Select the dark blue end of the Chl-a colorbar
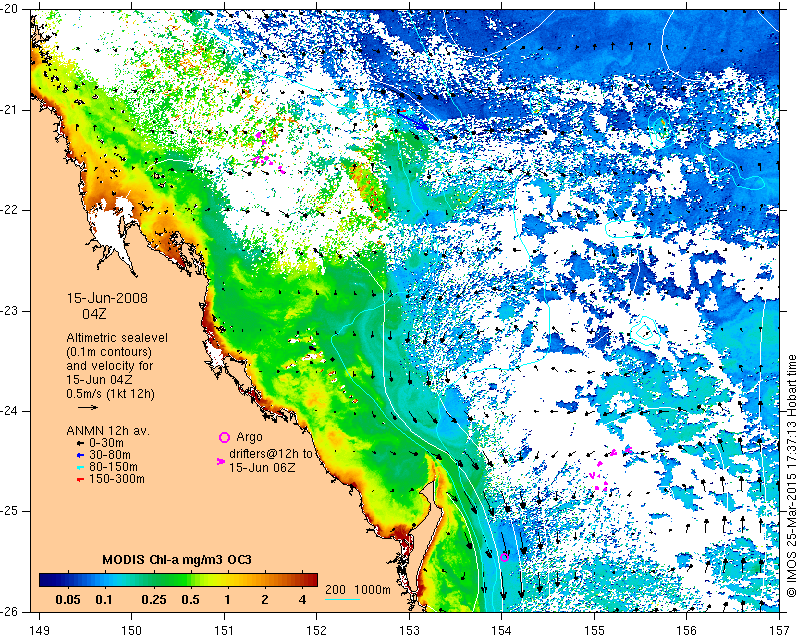 pyautogui.click(x=46, y=580)
